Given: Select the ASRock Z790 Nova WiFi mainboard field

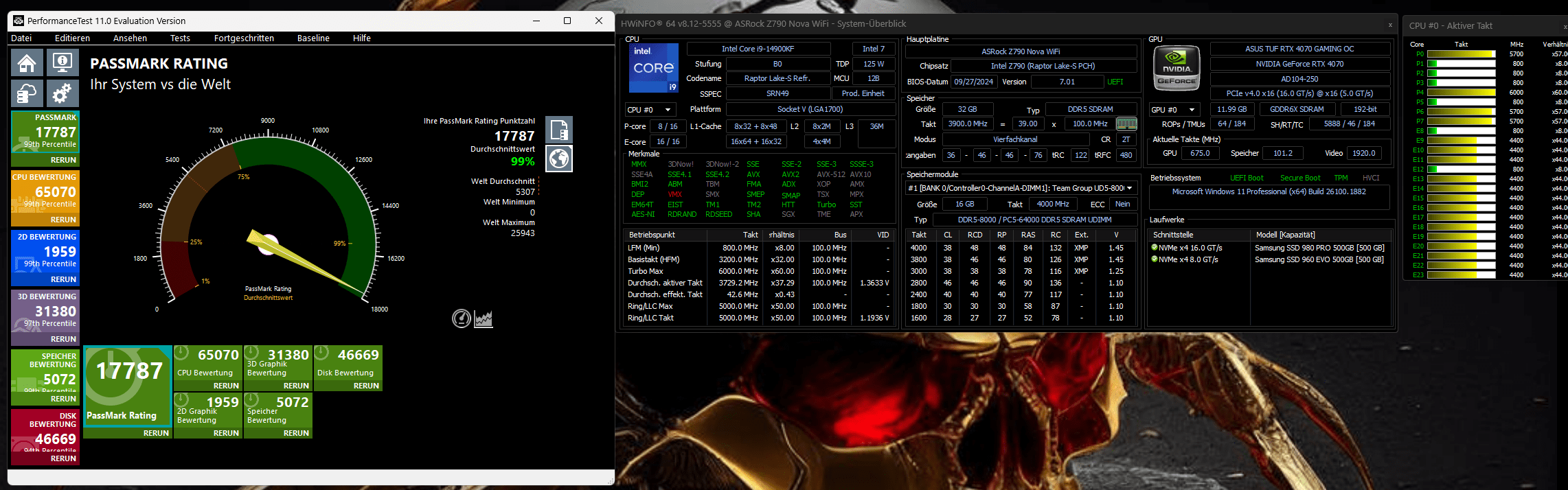Looking at the screenshot, I should coord(1021,51).
